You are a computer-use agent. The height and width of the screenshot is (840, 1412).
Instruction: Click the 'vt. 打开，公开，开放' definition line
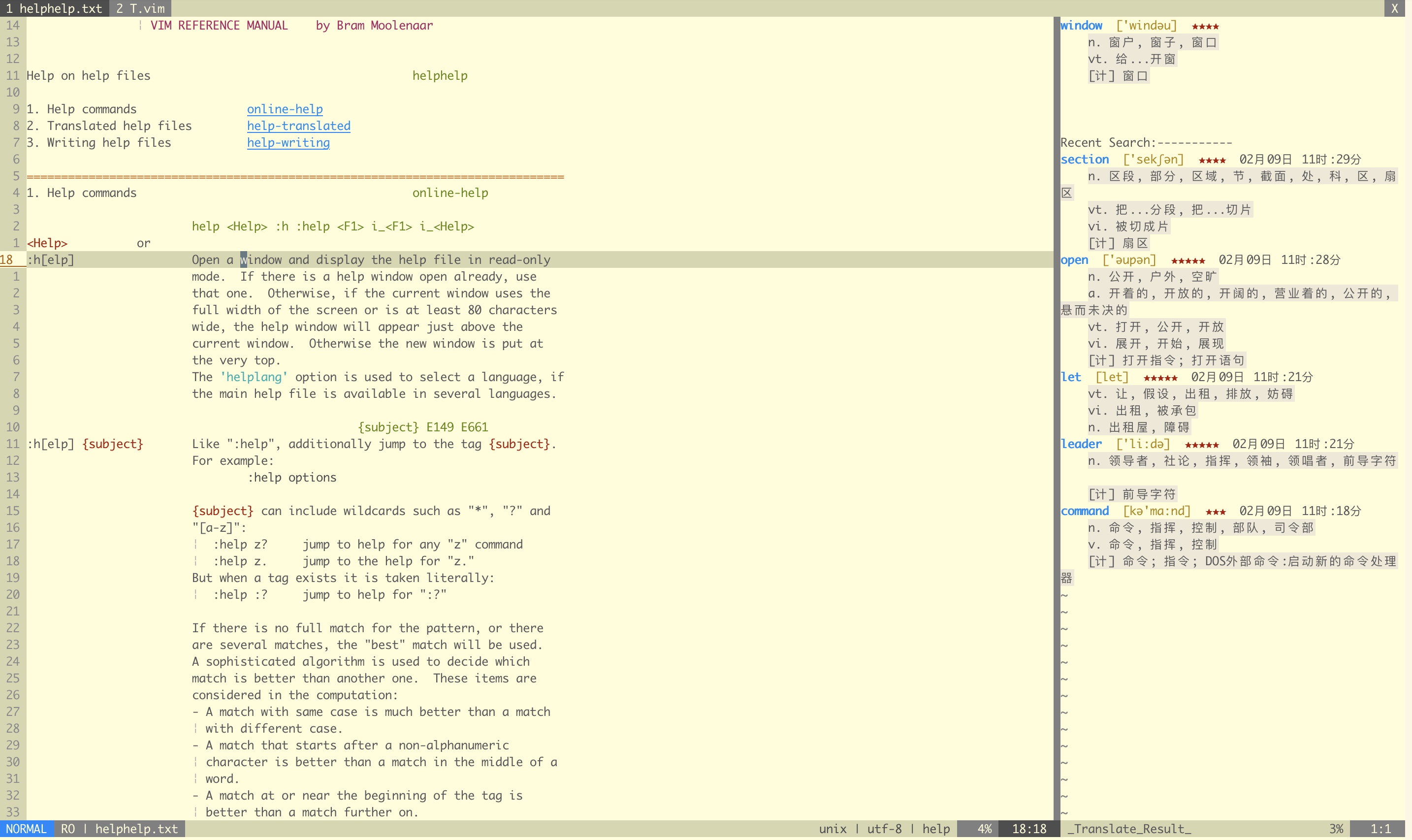[x=1155, y=326]
